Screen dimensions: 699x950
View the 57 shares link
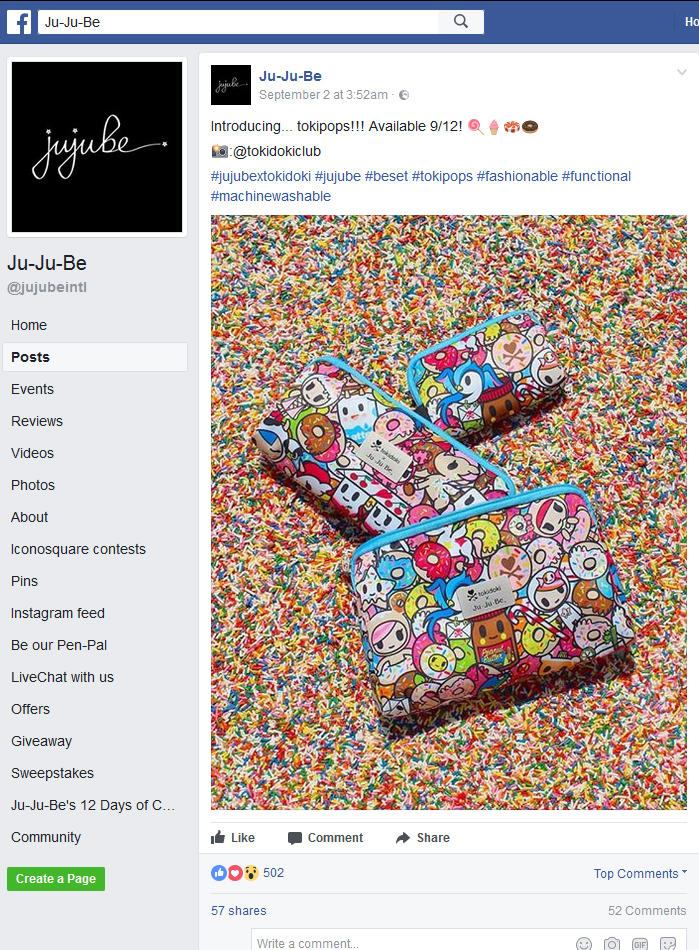[239, 911]
